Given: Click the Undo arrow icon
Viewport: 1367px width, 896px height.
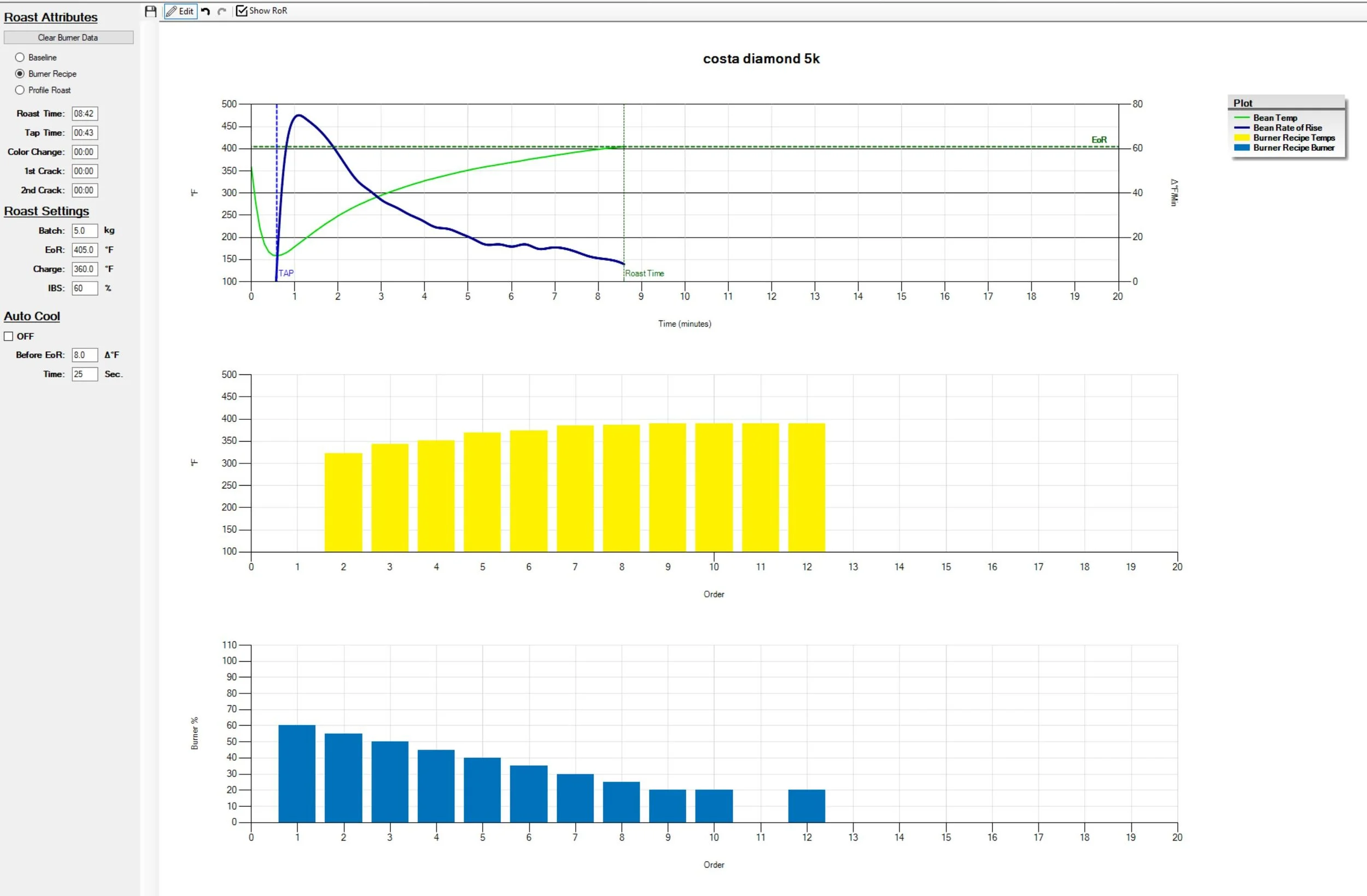Looking at the screenshot, I should pyautogui.click(x=206, y=11).
